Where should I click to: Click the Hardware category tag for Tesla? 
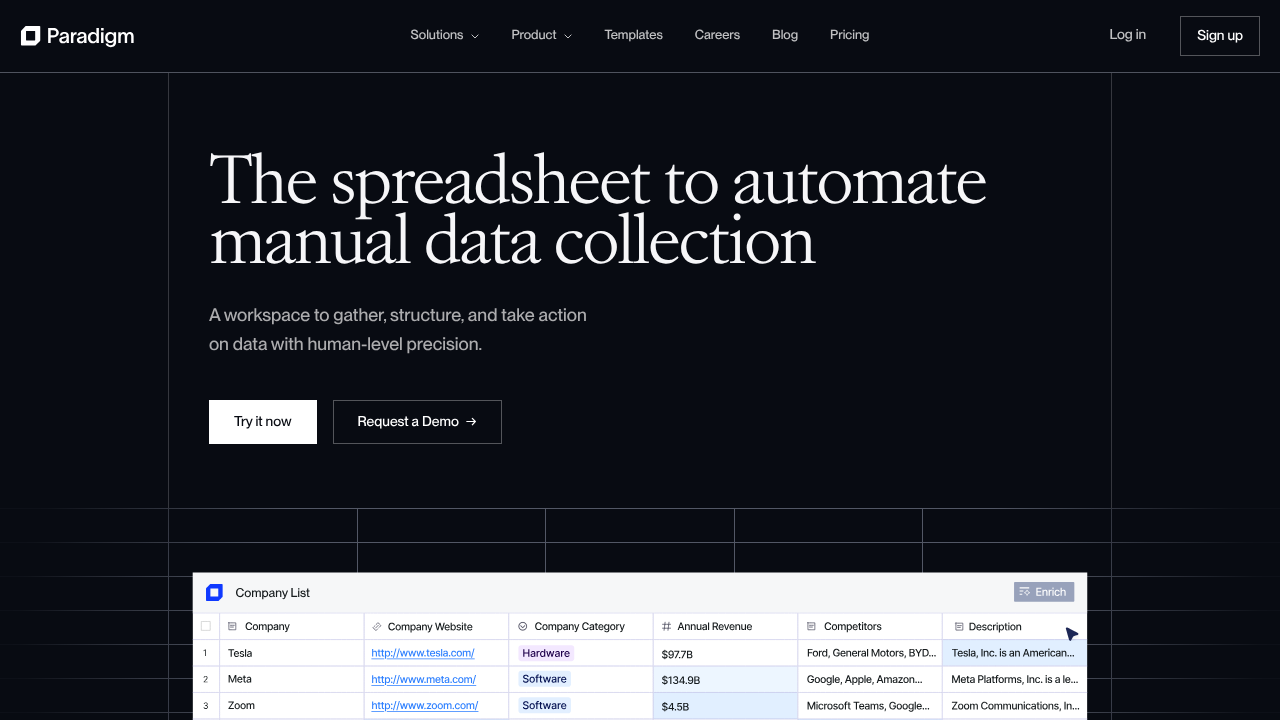tap(546, 652)
